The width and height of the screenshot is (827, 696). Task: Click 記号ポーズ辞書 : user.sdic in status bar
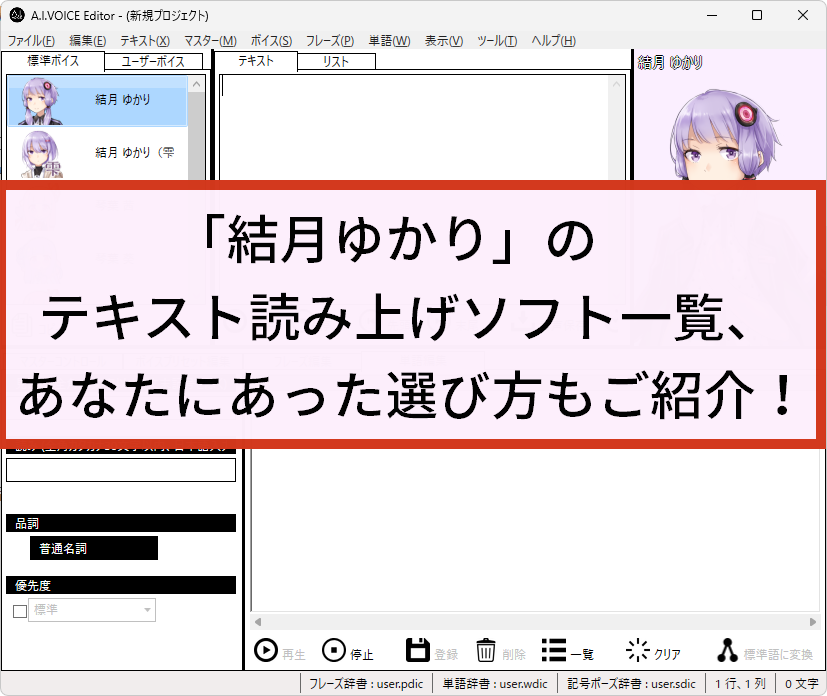click(631, 684)
